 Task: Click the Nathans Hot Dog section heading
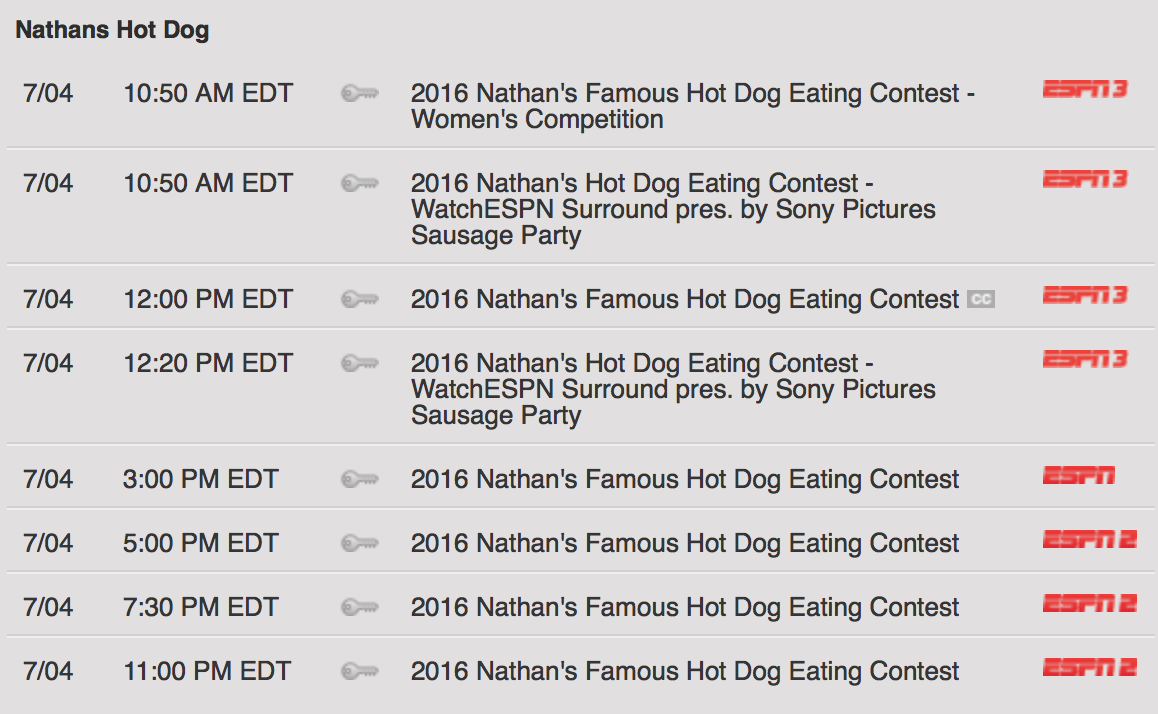[112, 30]
